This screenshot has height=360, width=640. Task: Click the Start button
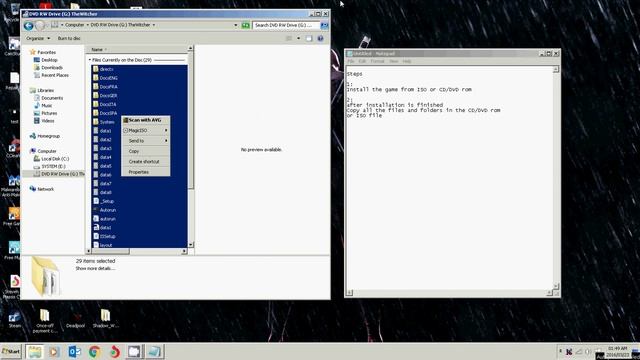tap(11, 351)
